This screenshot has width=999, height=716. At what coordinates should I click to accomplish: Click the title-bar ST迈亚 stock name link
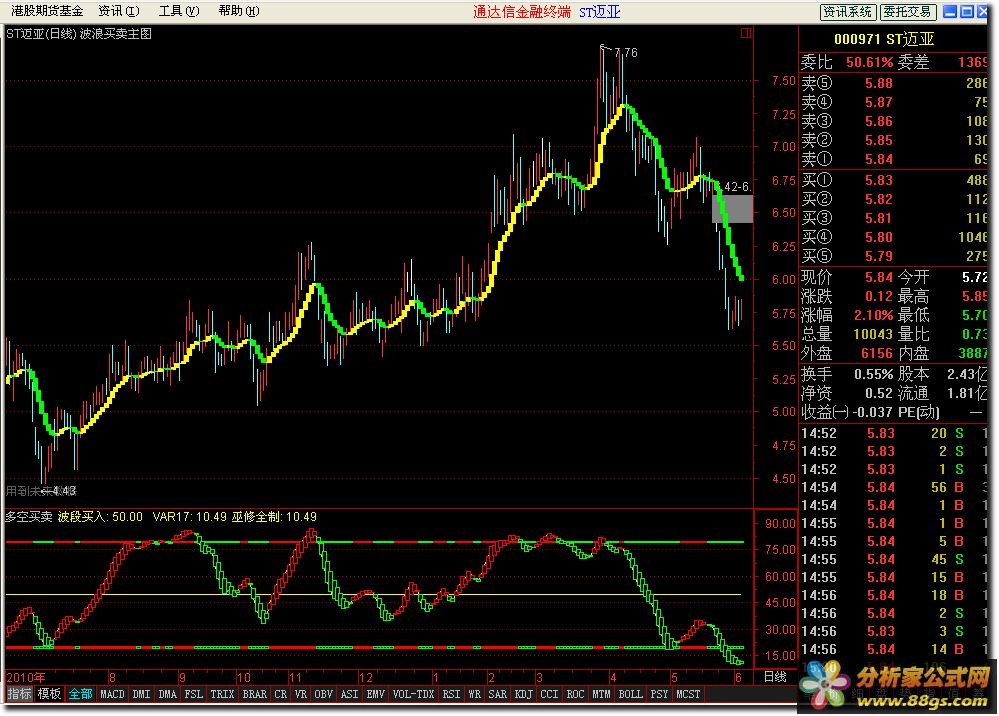pyautogui.click(x=600, y=11)
